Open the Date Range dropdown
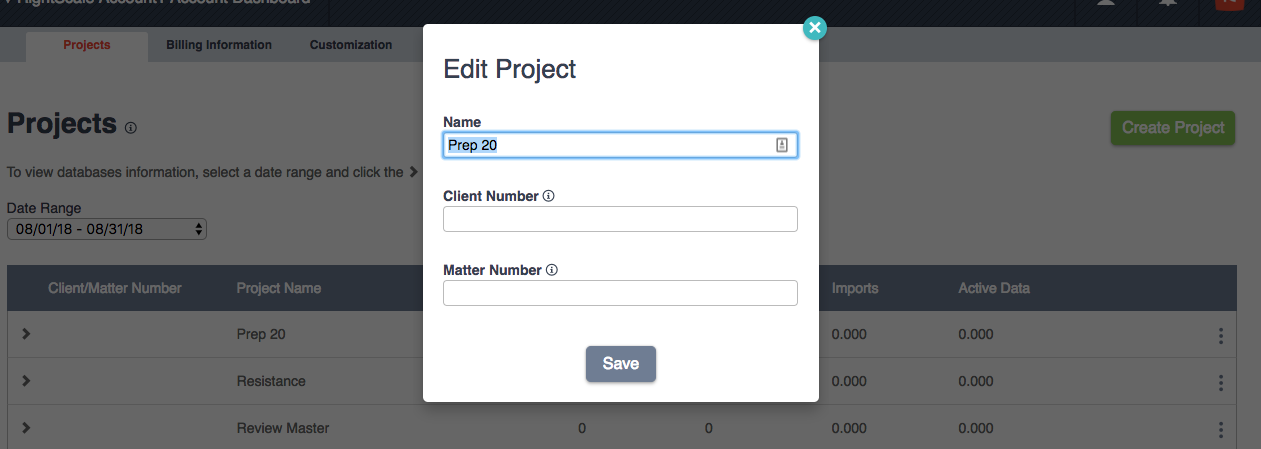The image size is (1261, 449). [107, 229]
